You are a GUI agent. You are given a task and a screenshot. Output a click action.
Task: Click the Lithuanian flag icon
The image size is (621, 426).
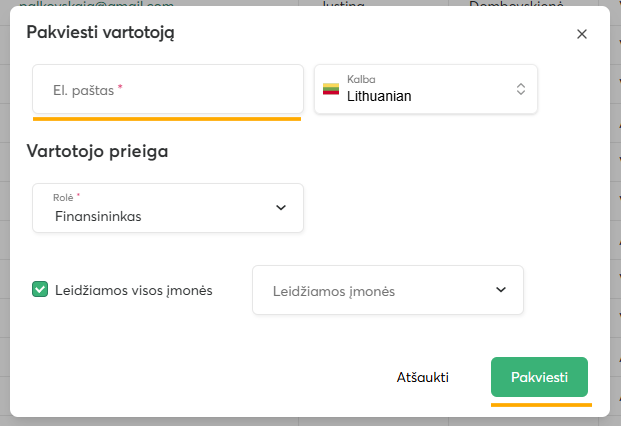(x=331, y=89)
